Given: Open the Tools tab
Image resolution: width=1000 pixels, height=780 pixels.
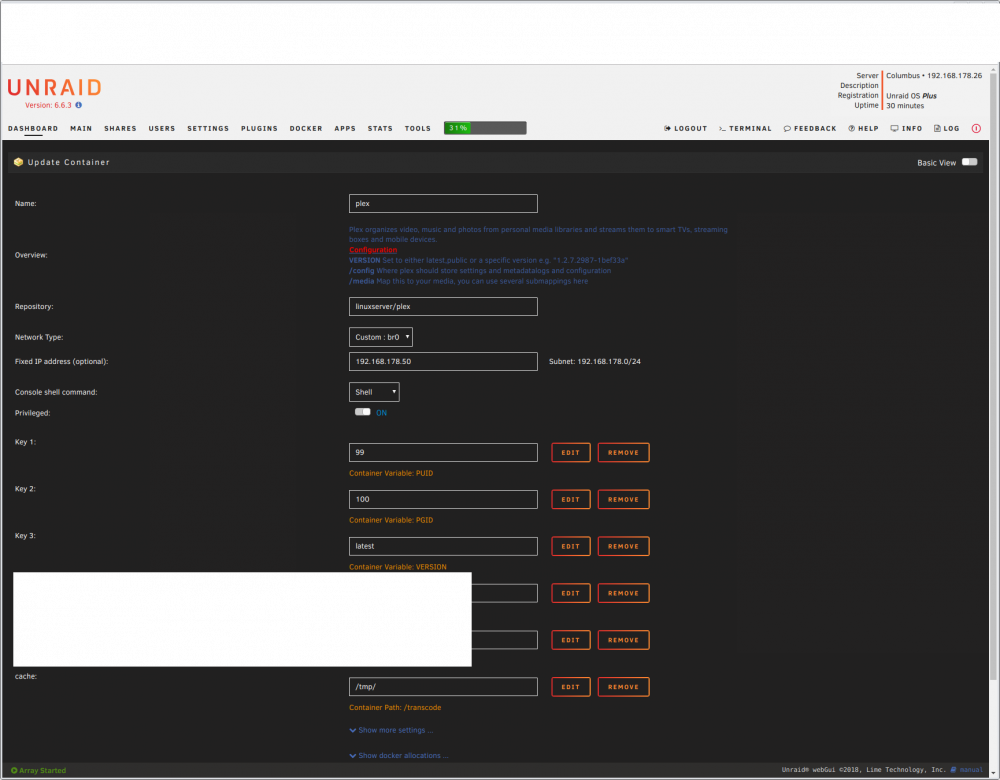Looking at the screenshot, I should point(418,128).
